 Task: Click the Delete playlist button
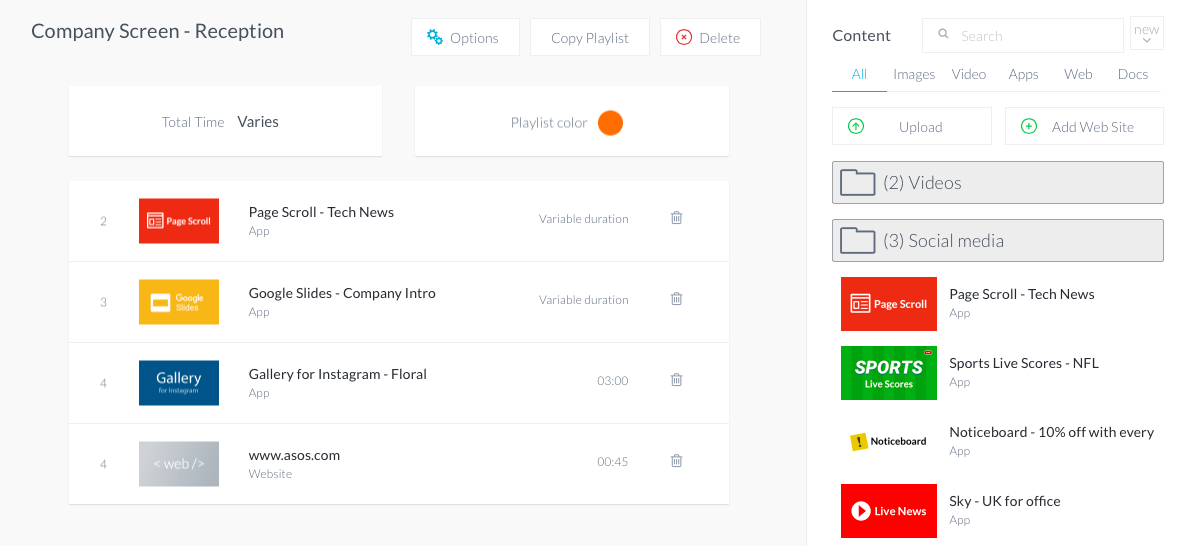coord(710,38)
